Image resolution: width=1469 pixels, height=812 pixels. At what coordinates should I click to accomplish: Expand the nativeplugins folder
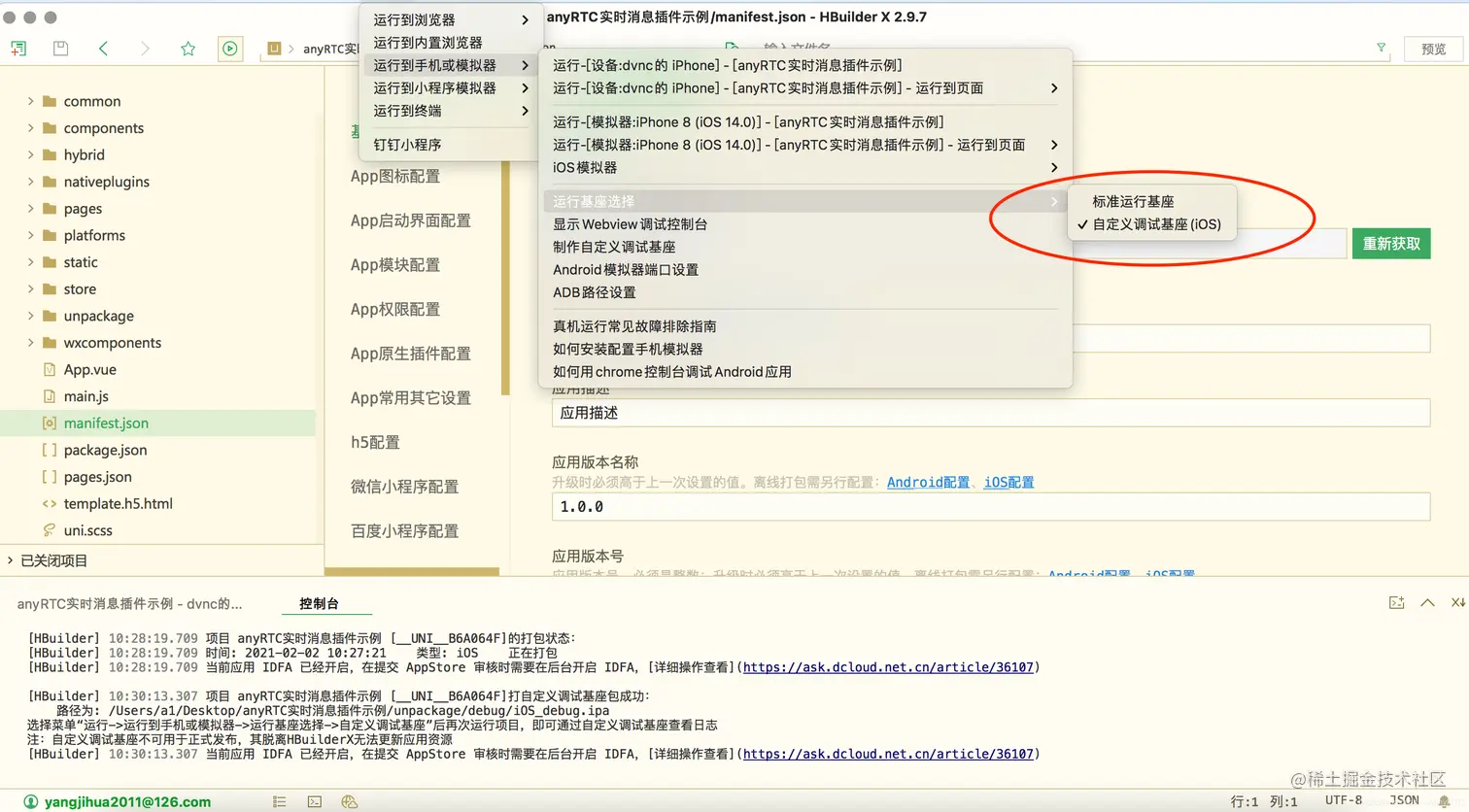point(30,182)
